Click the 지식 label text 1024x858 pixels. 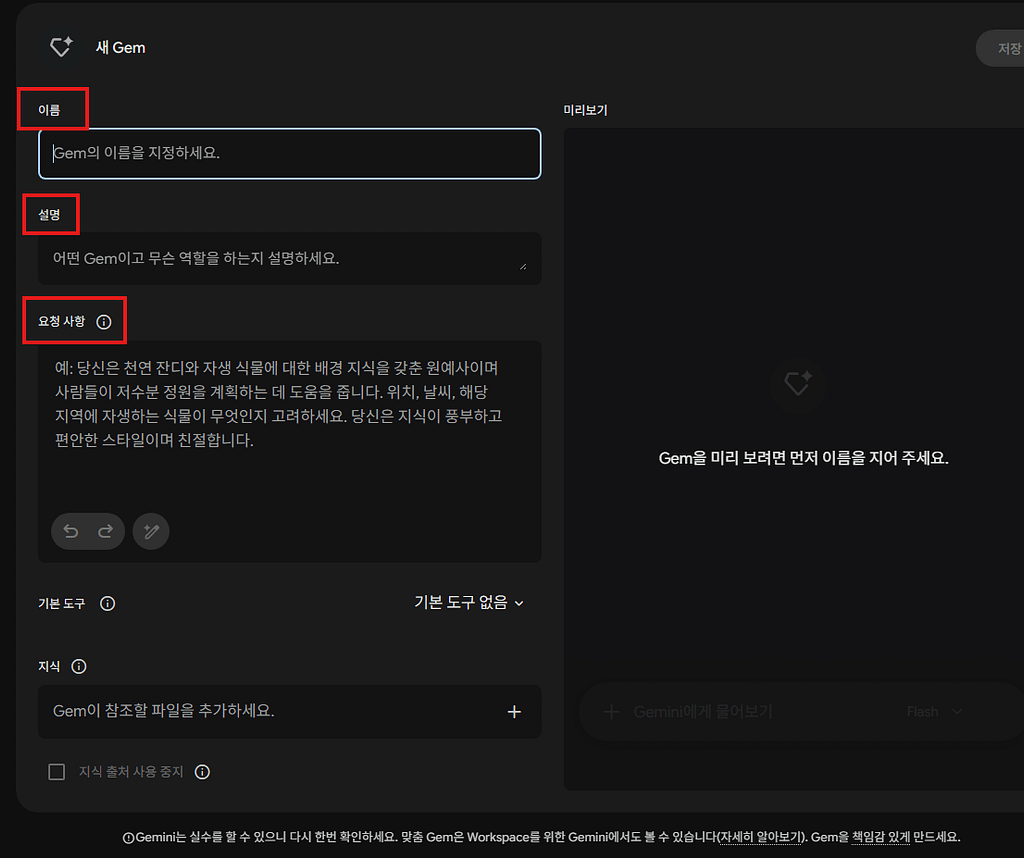[x=49, y=667]
